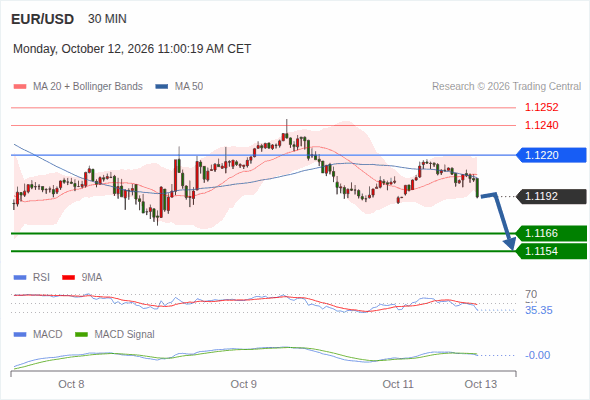The height and width of the screenshot is (400, 590).
Task: Click the blue RSI legend swatch
Action: tap(20, 278)
